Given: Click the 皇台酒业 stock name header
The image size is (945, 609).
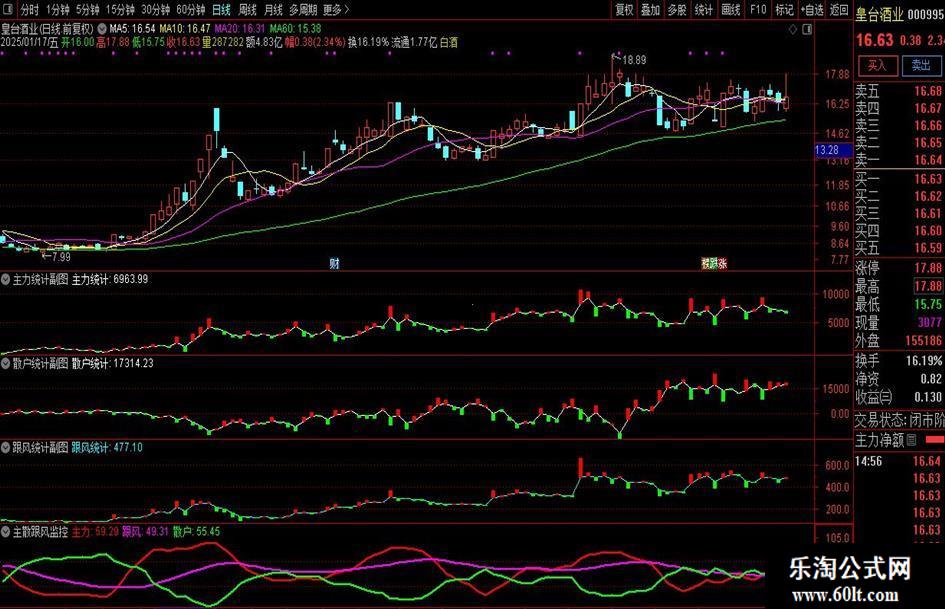Looking at the screenshot, I should (x=879, y=15).
